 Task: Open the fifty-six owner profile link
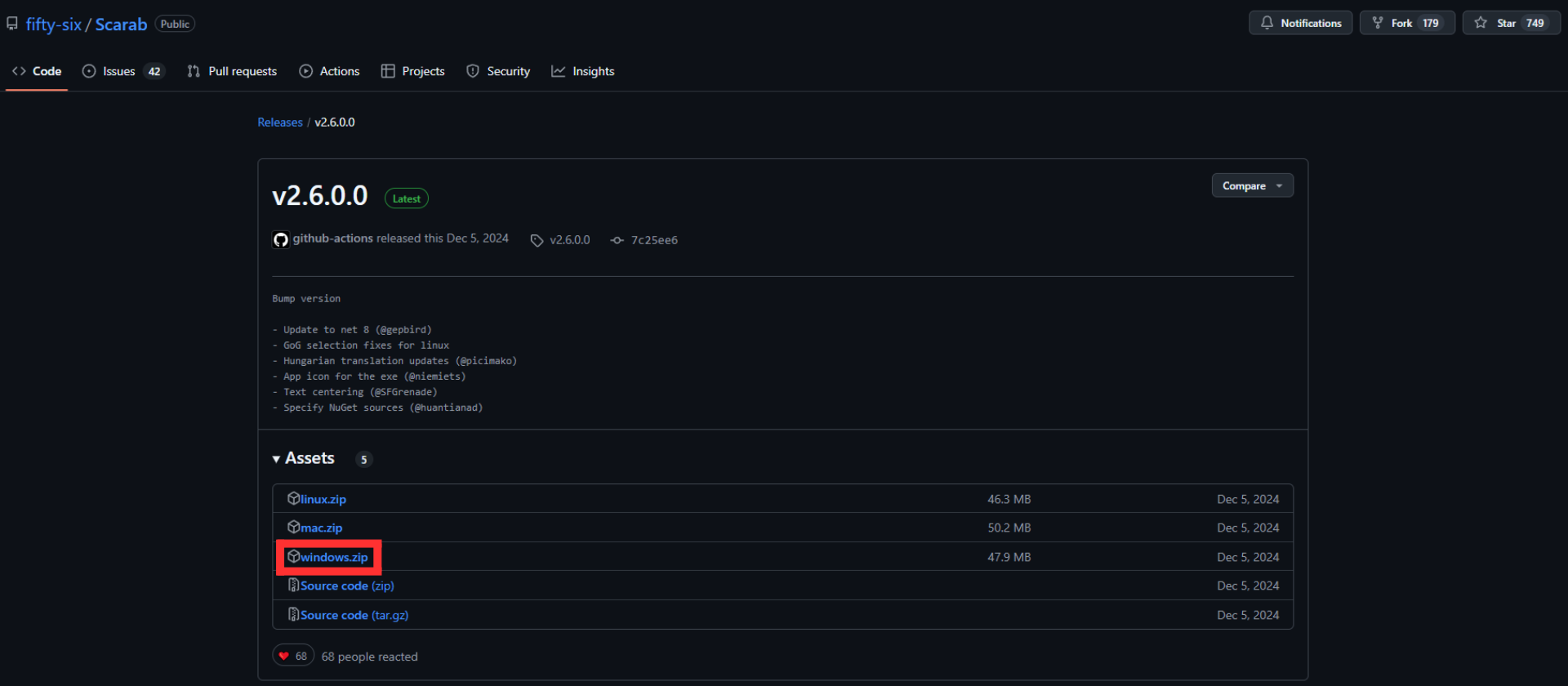pos(54,24)
